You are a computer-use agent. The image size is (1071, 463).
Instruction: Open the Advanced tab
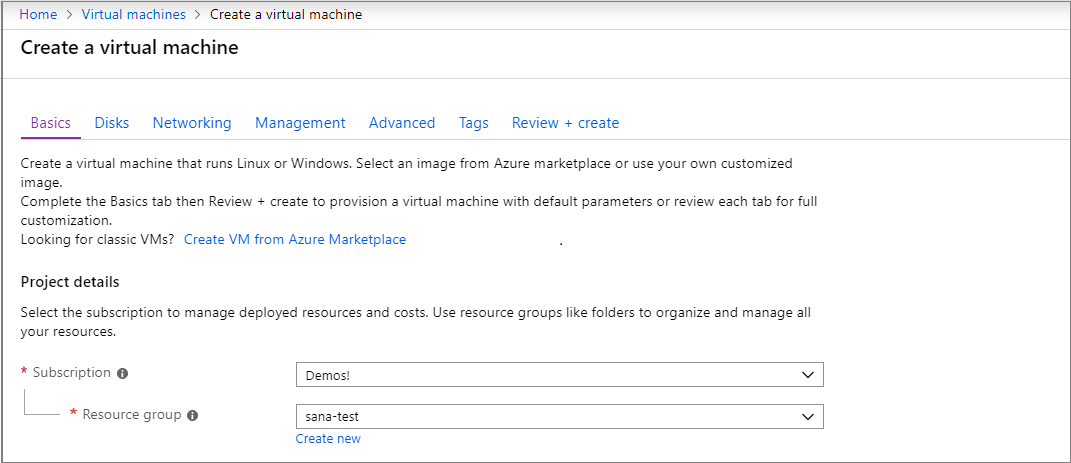pos(402,123)
